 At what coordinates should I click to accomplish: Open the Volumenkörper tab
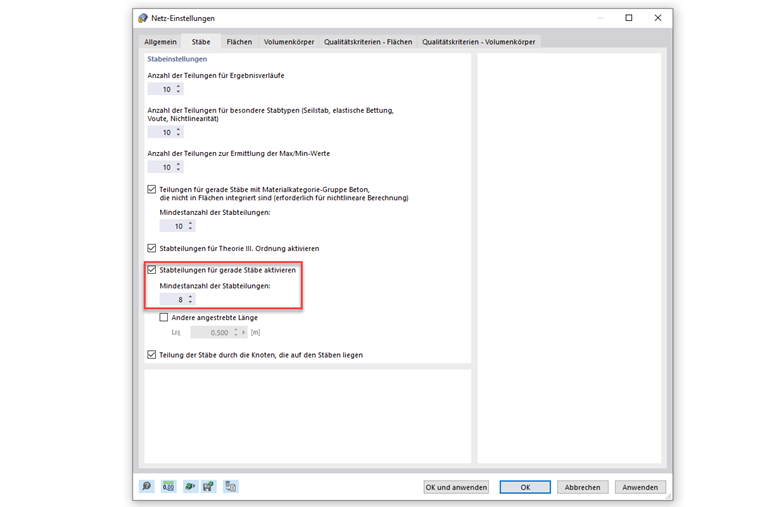tap(289, 42)
